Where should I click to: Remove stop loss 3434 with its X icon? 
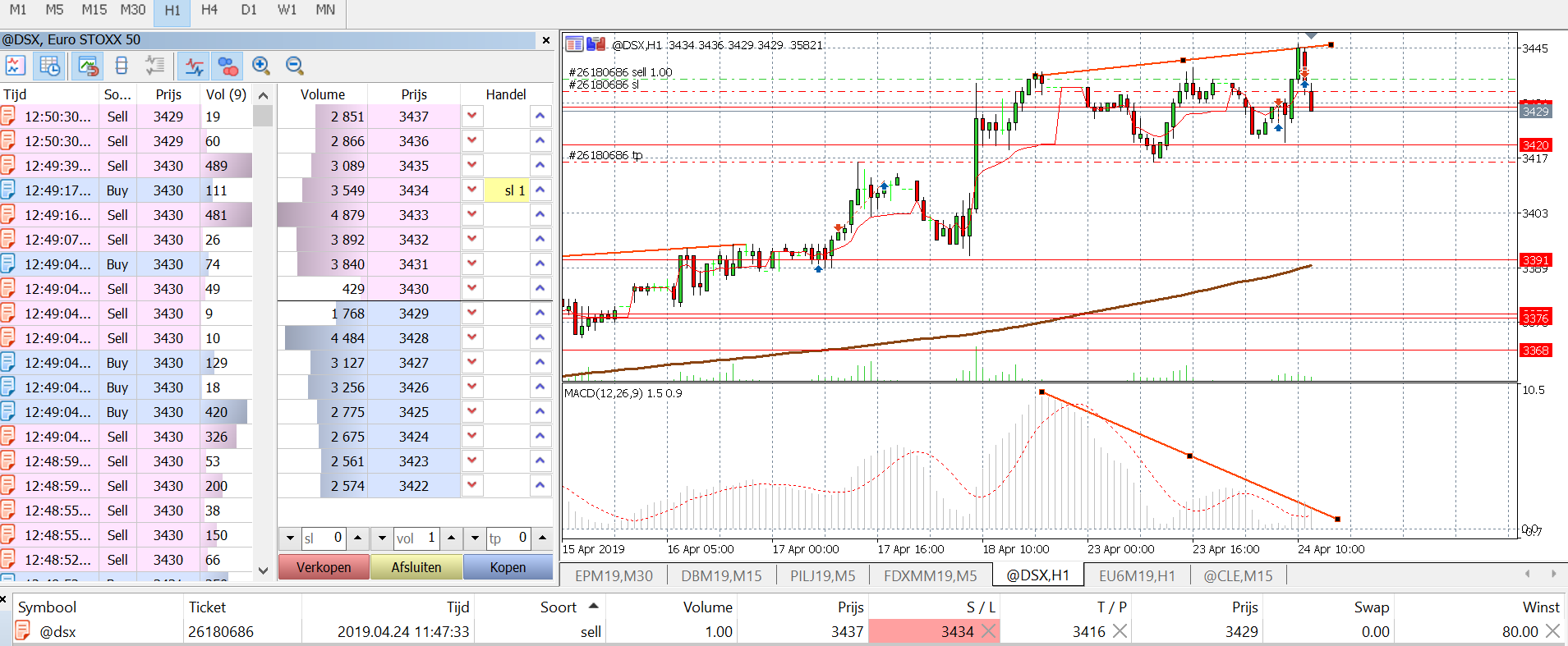point(989,631)
